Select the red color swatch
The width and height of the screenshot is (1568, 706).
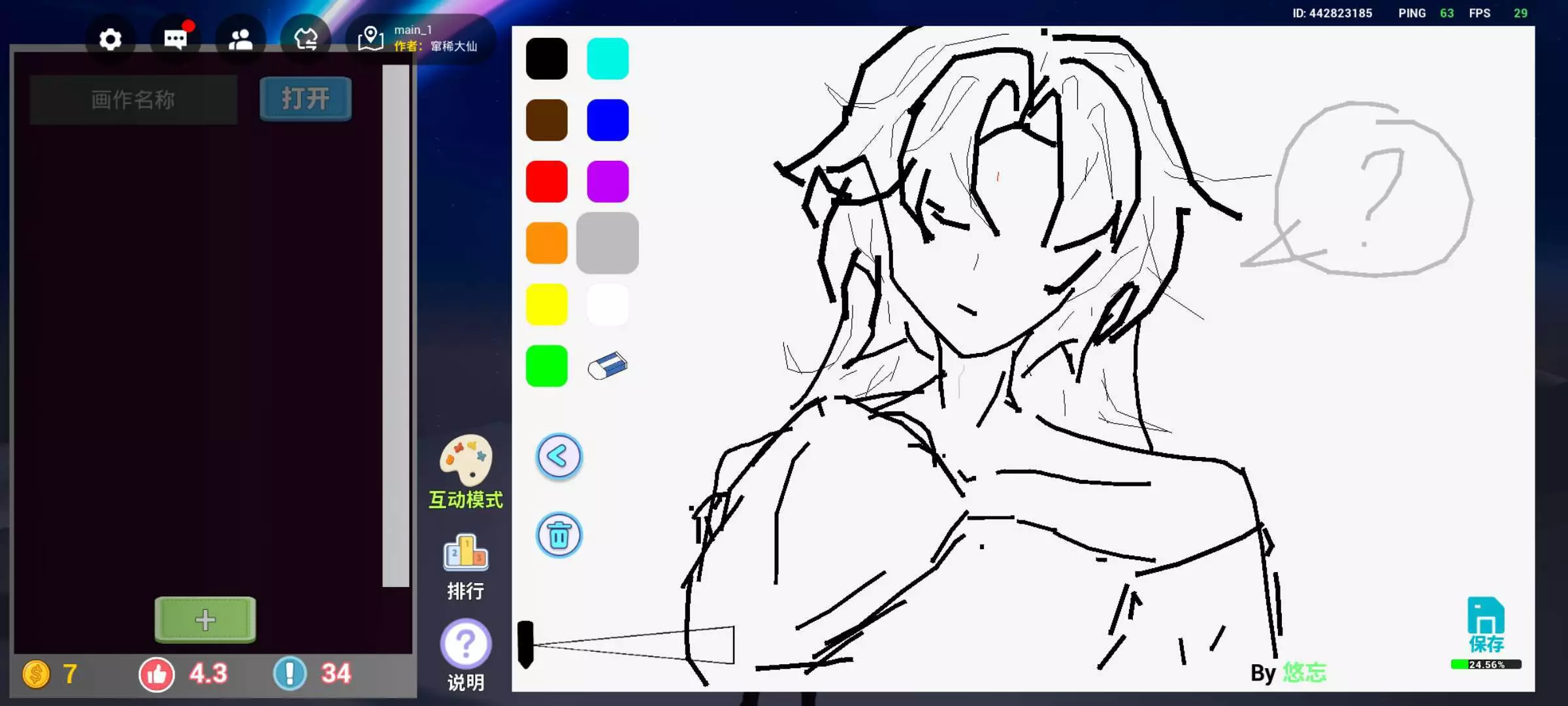(546, 182)
